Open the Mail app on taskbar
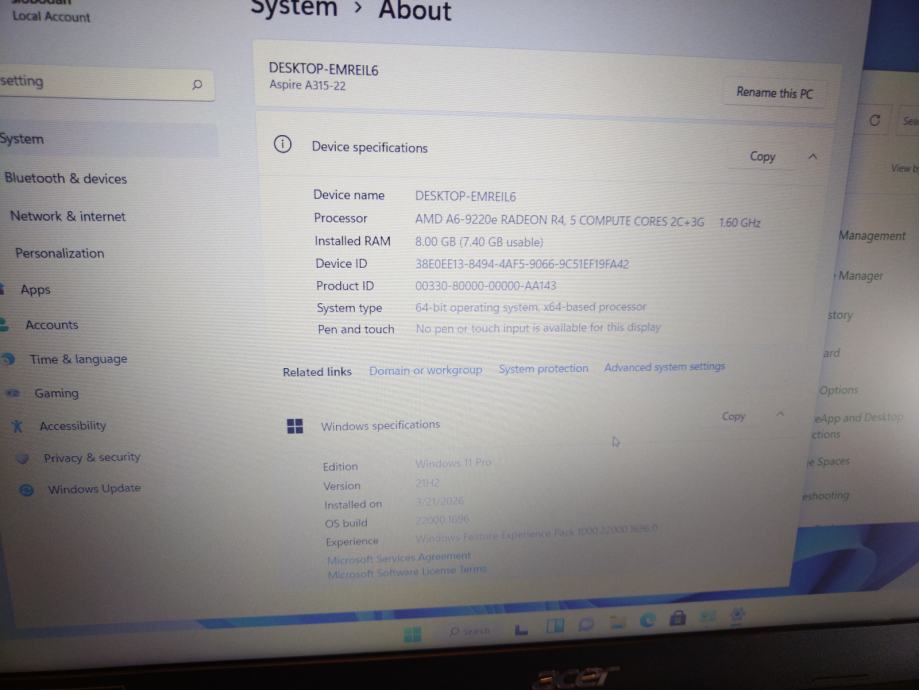The image size is (919, 690). [708, 616]
